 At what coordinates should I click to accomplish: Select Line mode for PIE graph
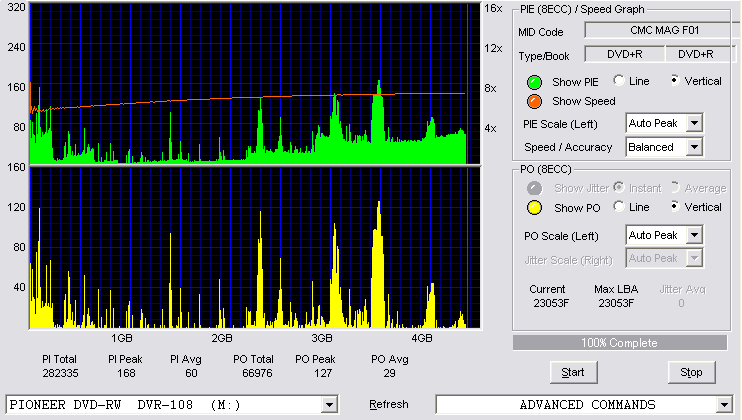tap(618, 80)
